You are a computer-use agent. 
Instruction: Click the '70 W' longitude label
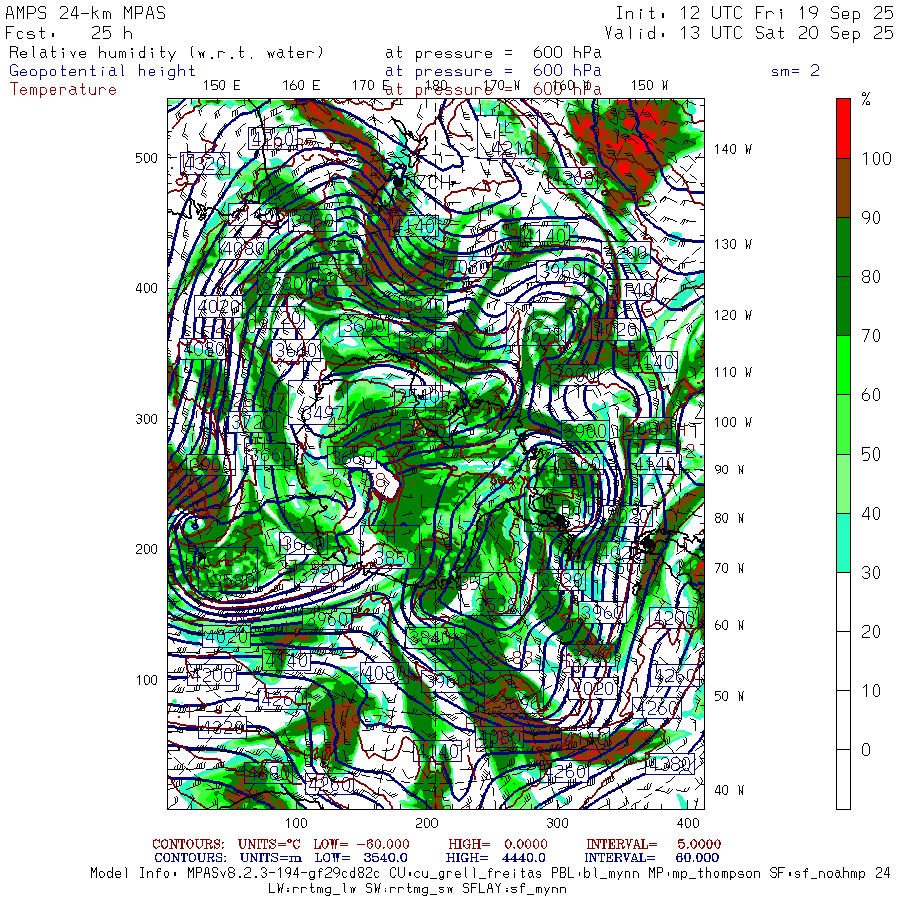coord(729,568)
